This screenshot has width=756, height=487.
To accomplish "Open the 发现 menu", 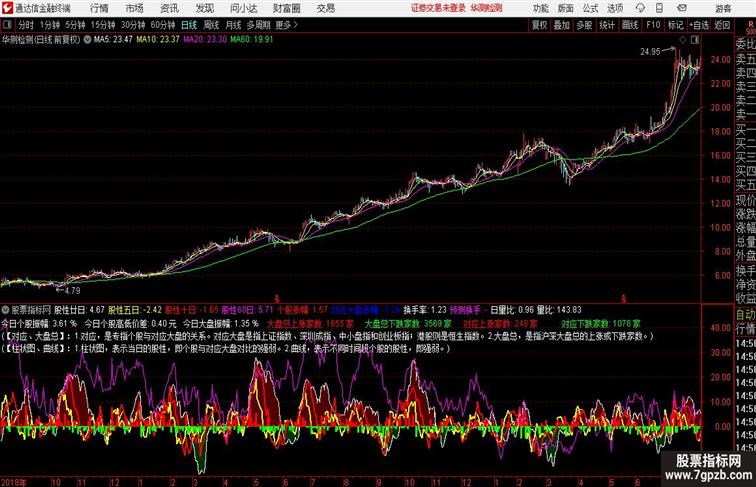I will 204,8.
